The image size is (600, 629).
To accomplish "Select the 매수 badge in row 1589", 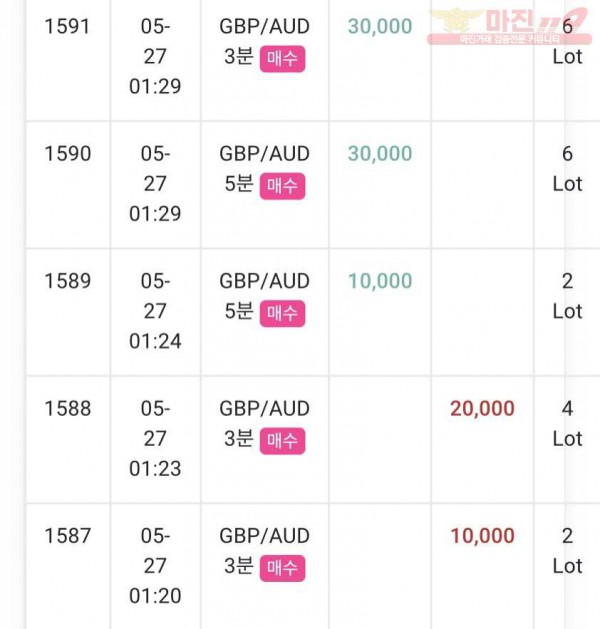I will point(282,313).
